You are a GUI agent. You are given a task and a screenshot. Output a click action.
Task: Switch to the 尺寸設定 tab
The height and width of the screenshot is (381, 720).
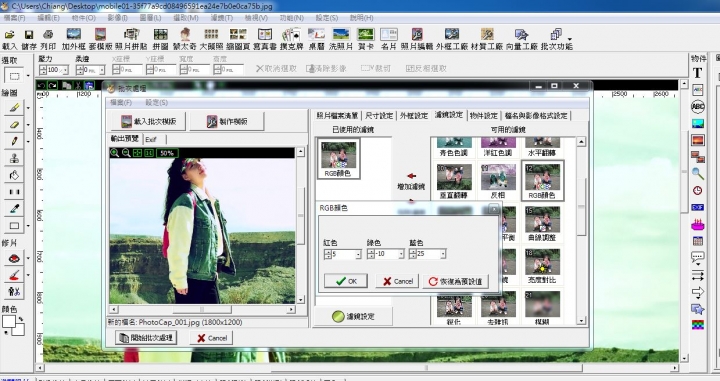tap(379, 115)
